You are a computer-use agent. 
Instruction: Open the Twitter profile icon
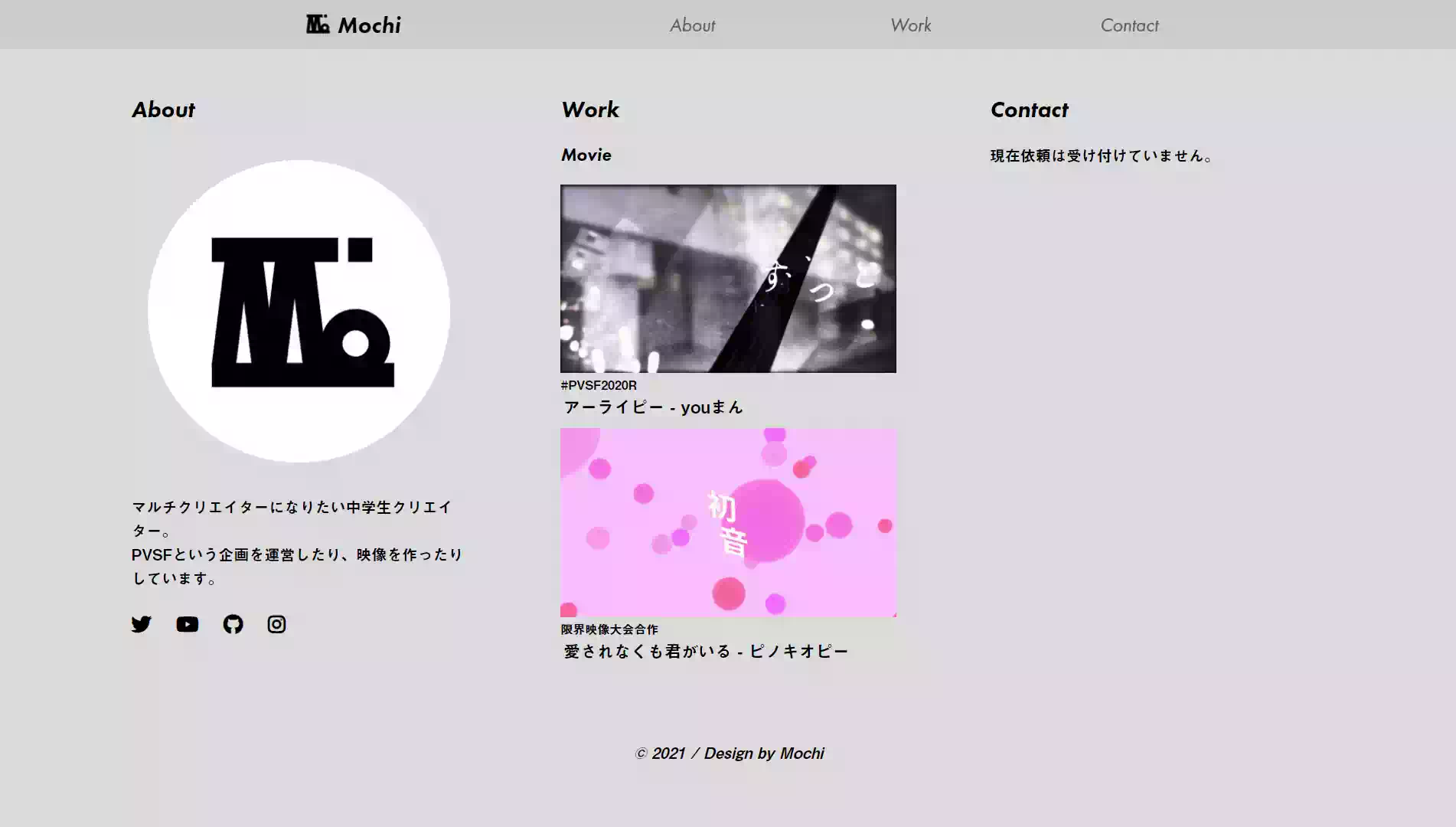coord(142,624)
